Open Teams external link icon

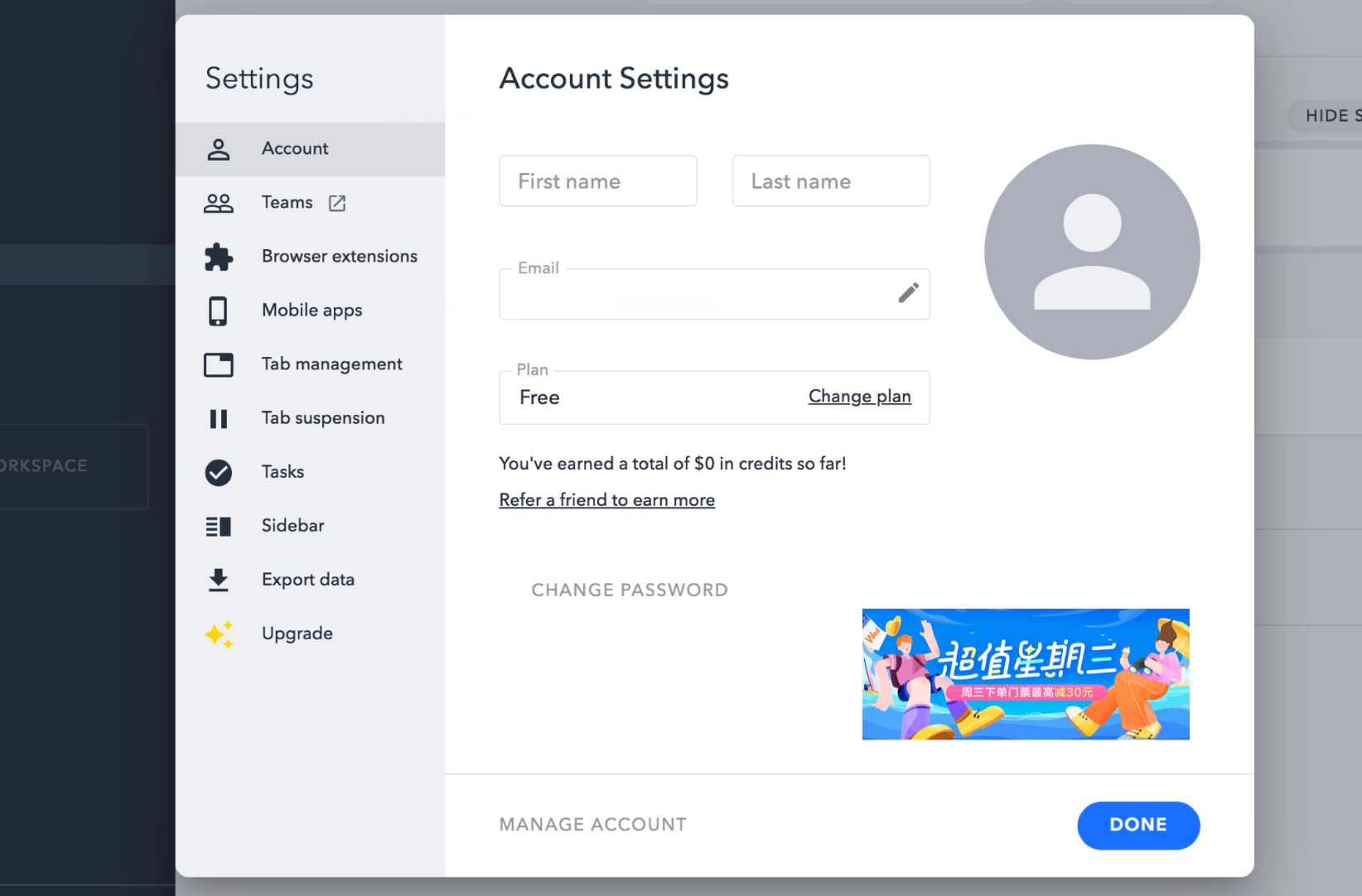pyautogui.click(x=337, y=203)
